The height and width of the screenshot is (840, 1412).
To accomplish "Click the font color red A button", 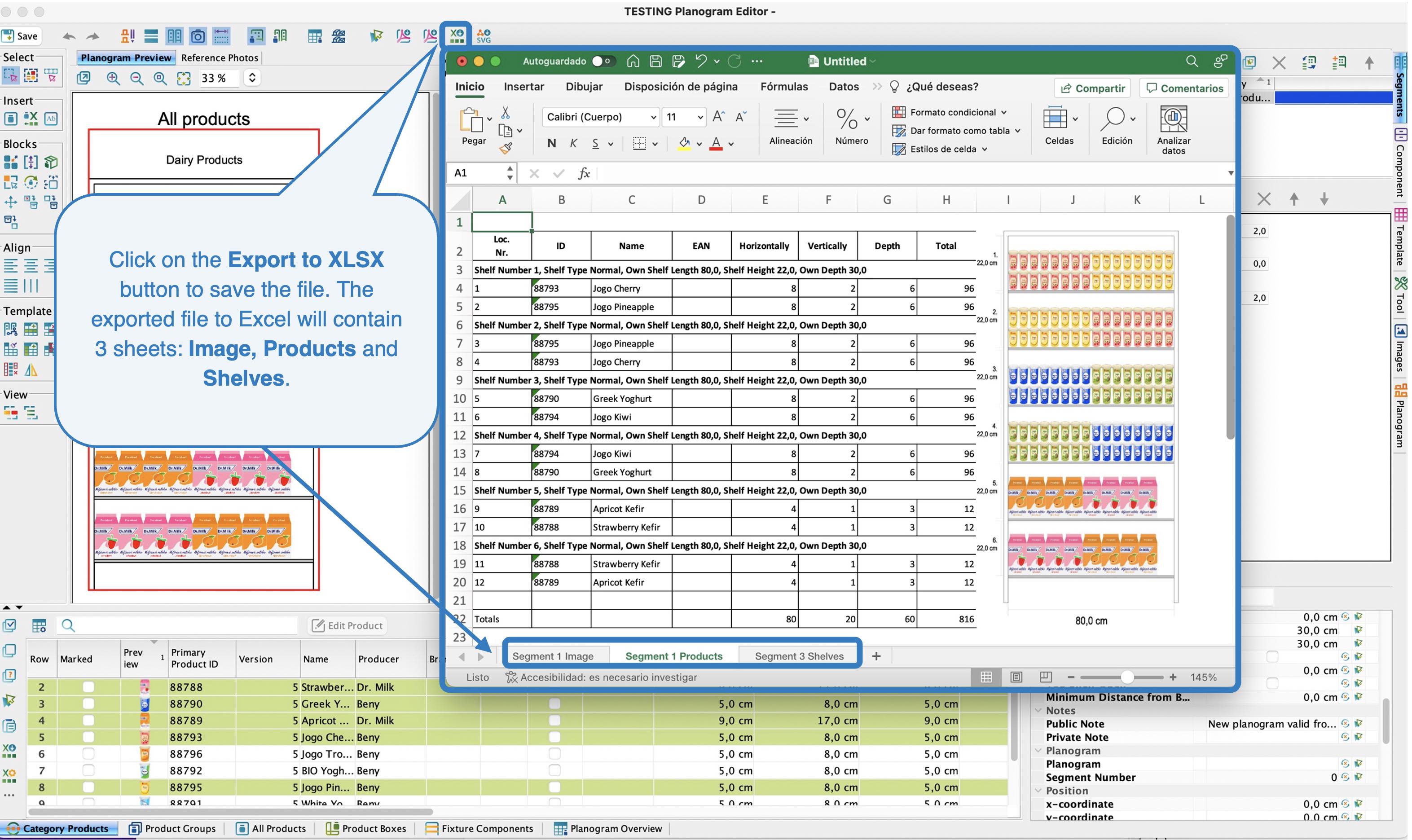I will (716, 144).
